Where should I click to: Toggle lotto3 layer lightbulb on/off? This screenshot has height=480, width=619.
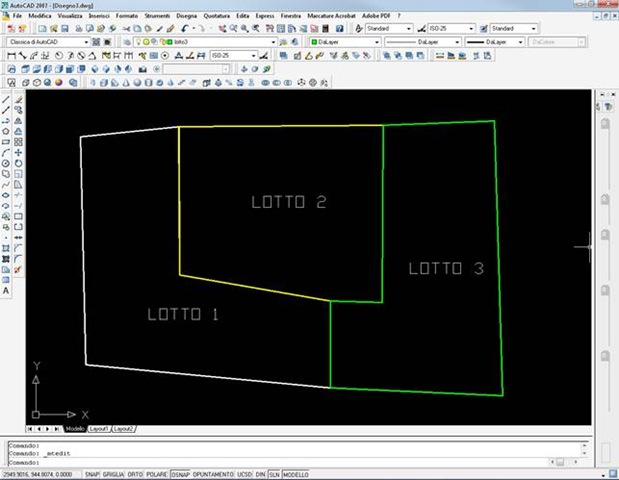point(138,42)
